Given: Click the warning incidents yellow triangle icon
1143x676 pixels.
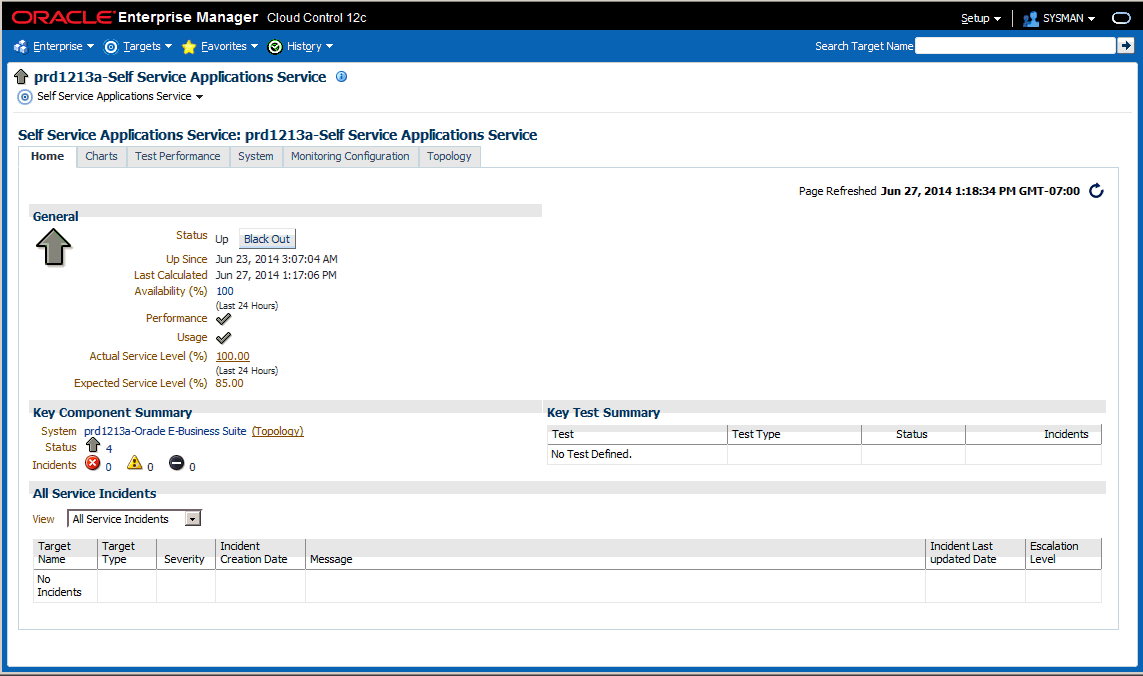Looking at the screenshot, I should point(135,462).
